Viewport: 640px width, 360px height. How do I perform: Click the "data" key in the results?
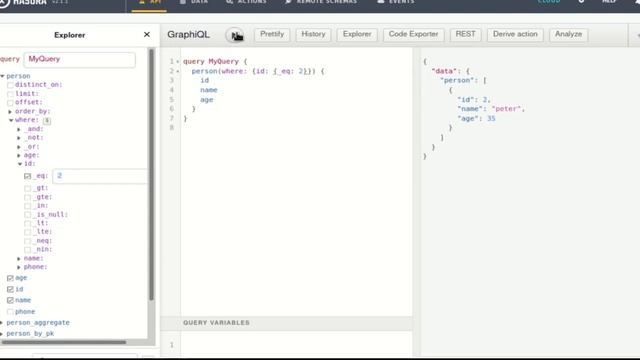444,71
